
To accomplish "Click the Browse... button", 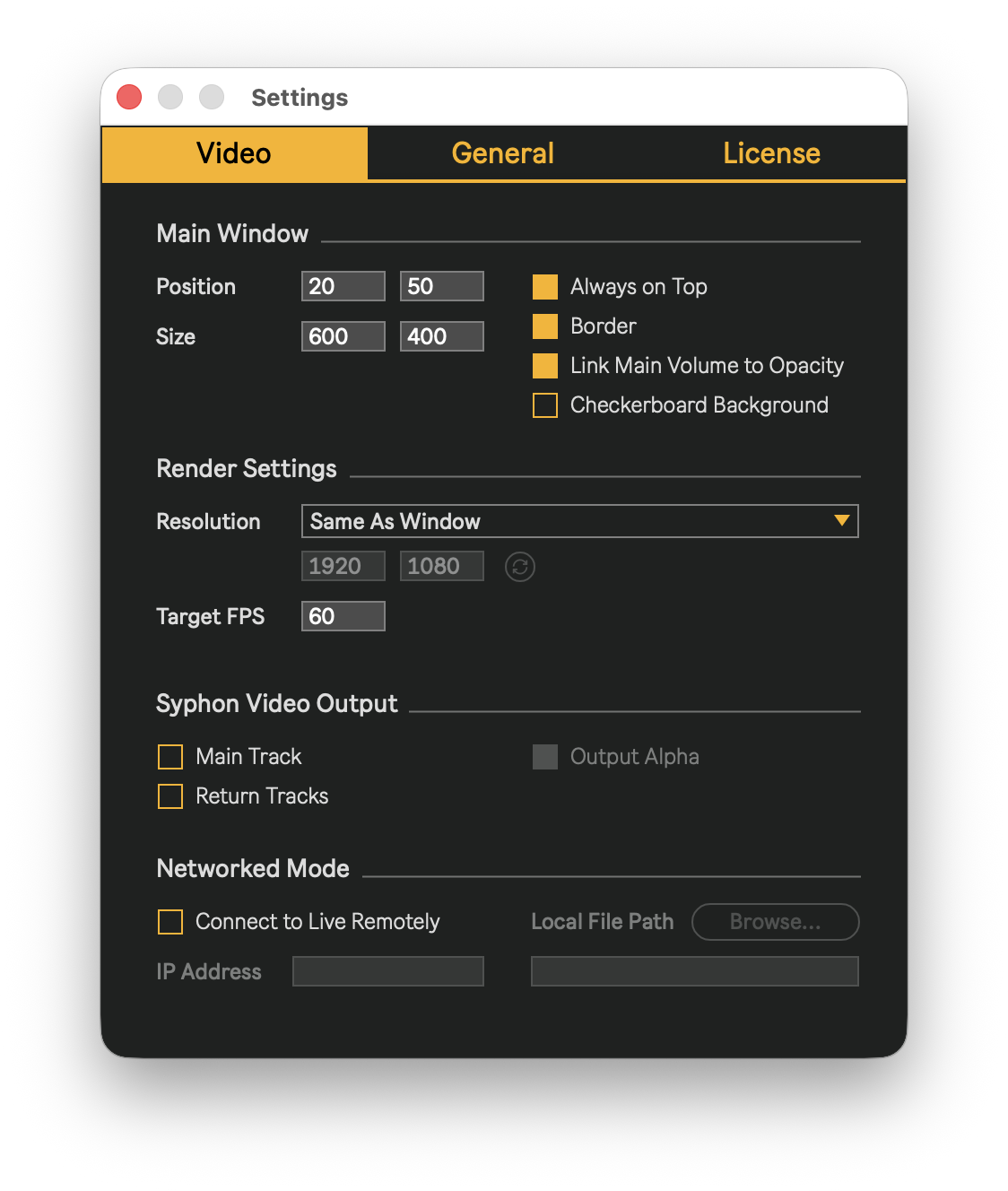I will click(x=775, y=922).
